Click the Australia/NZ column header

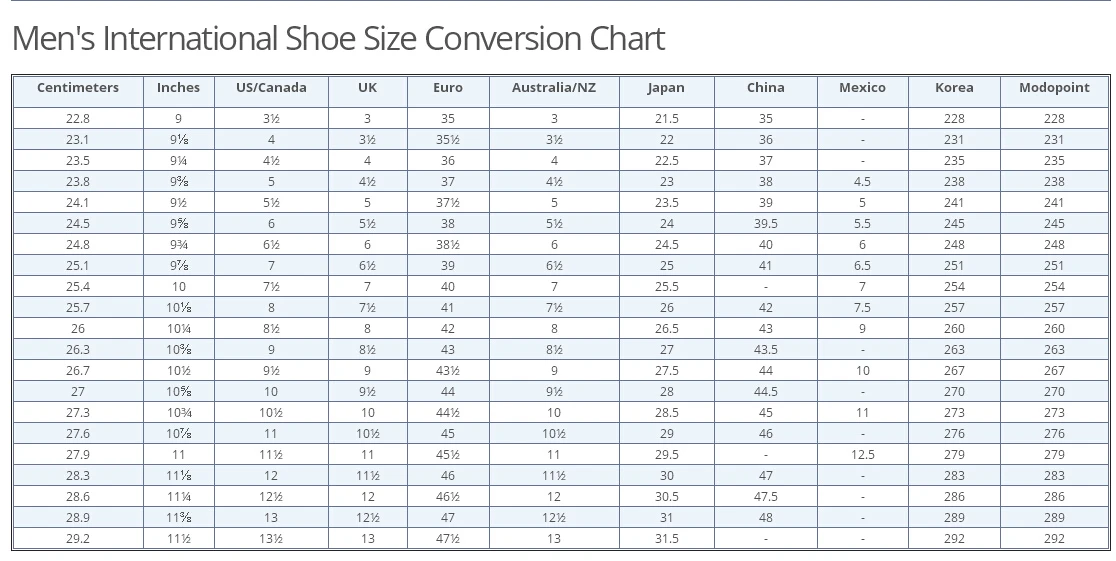point(554,88)
